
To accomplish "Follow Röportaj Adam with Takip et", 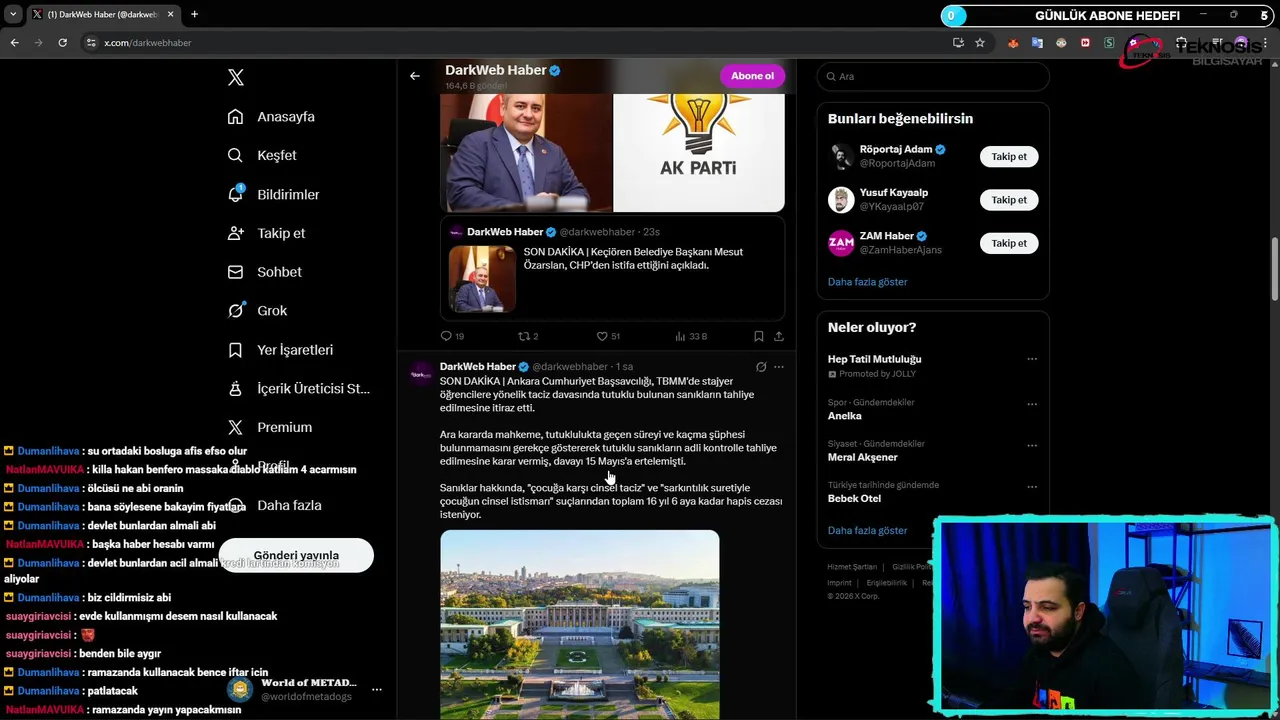I will coord(1009,157).
